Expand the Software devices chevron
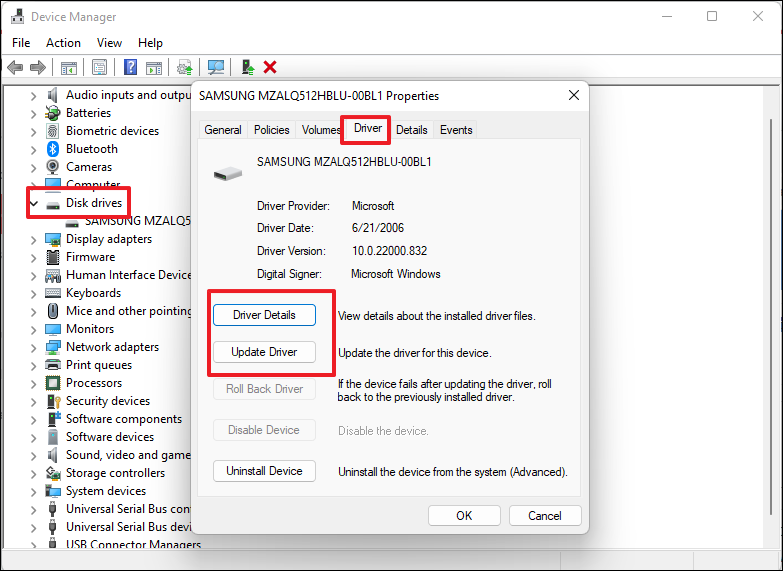This screenshot has width=783, height=571. point(33,438)
